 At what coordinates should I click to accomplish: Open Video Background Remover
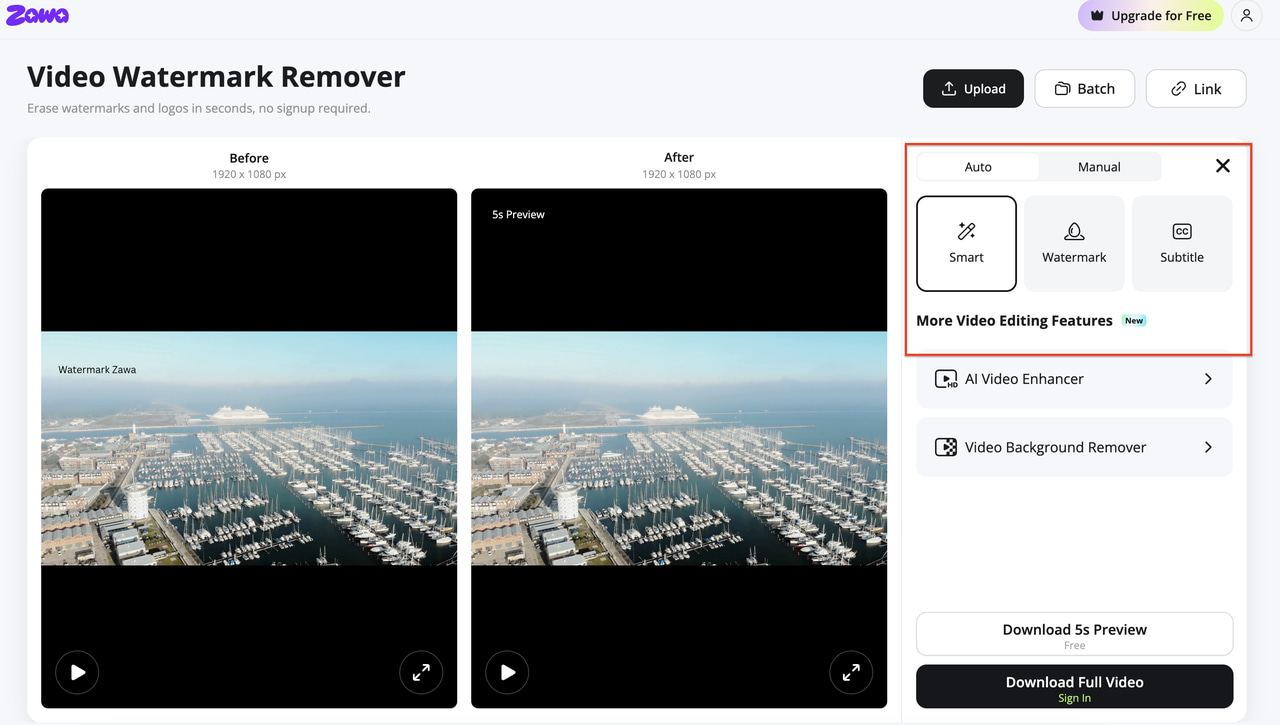coord(1074,447)
